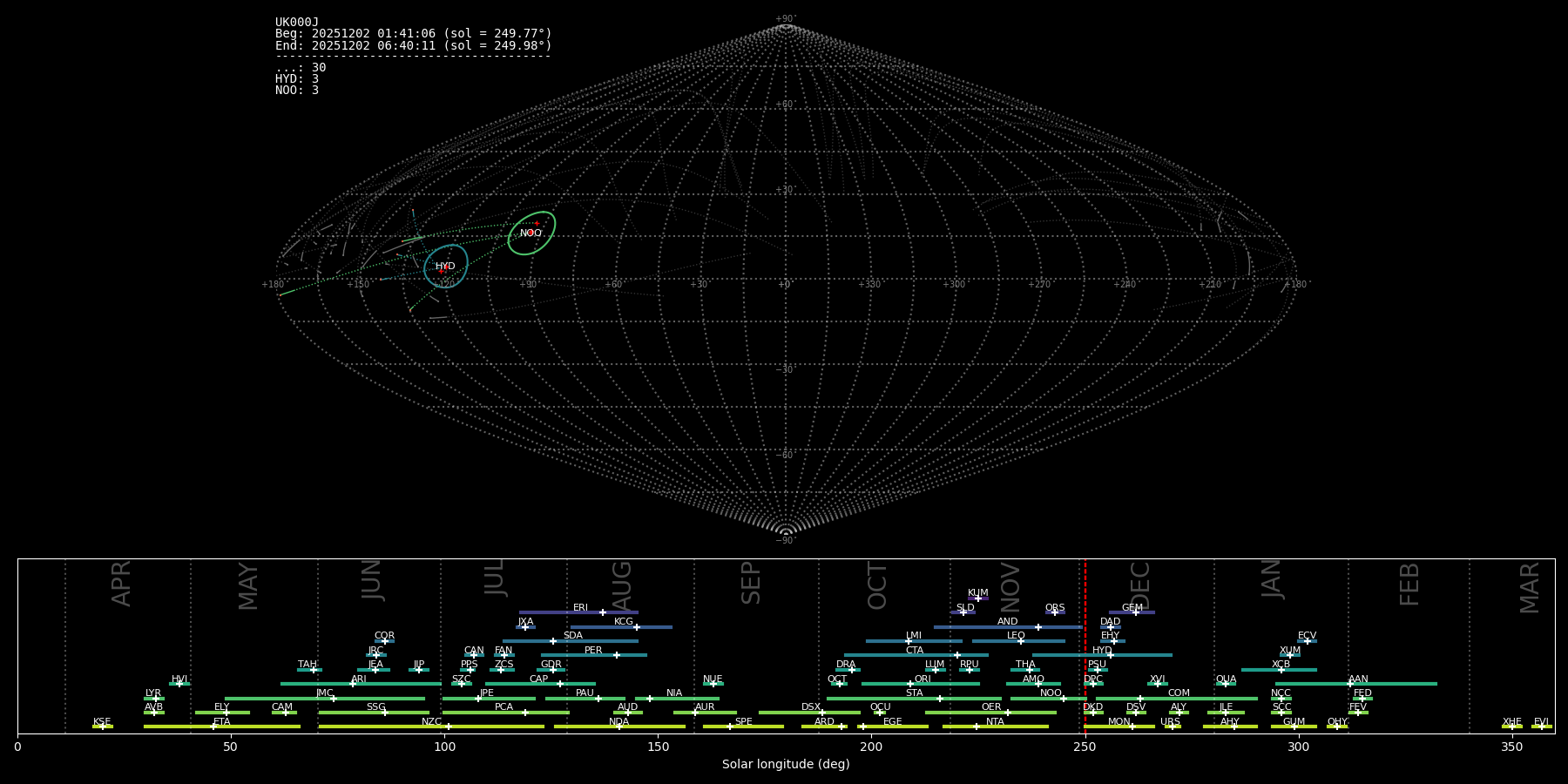Pick the LEO shower label in the timeline

[1016, 636]
